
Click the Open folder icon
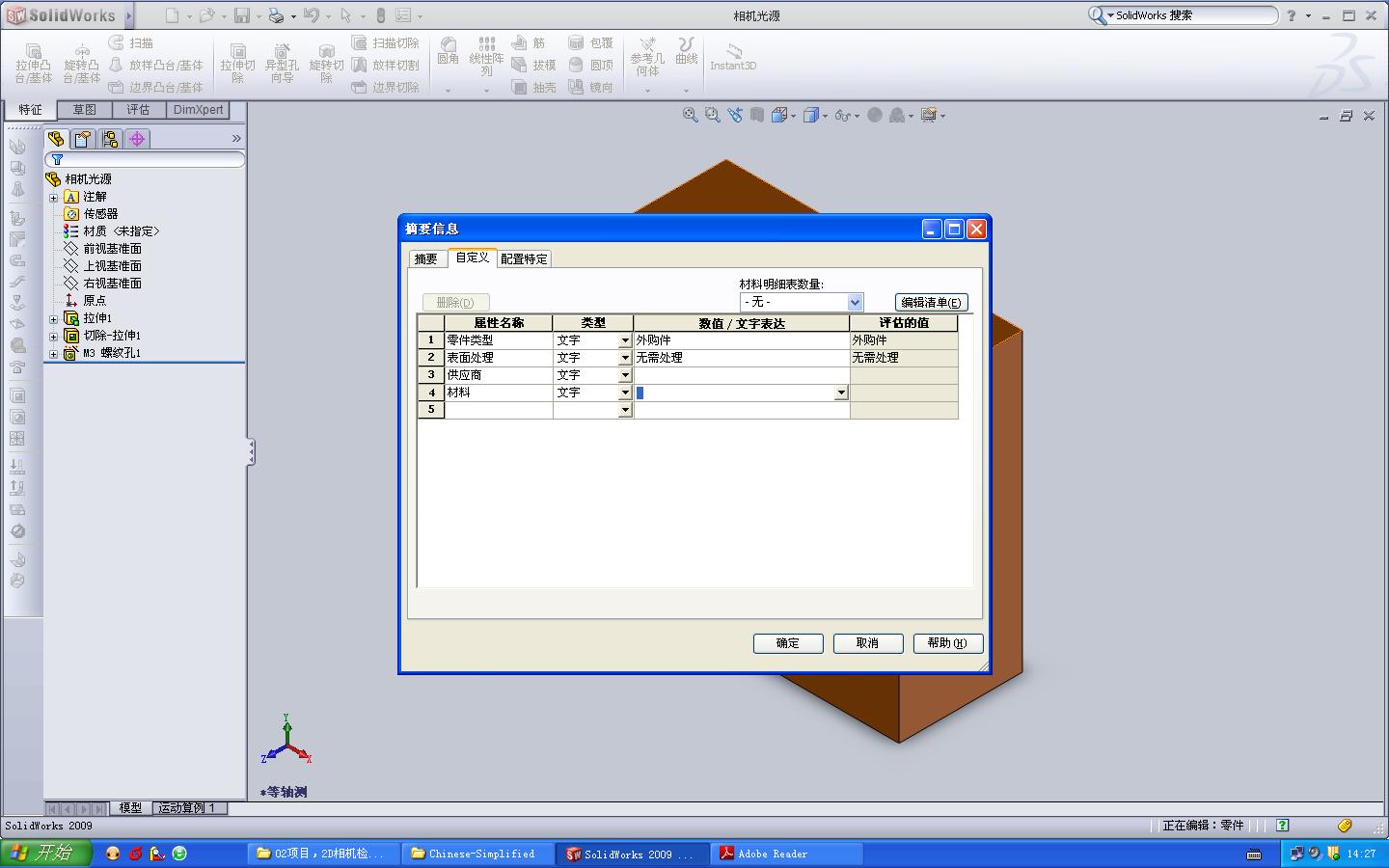click(x=205, y=15)
